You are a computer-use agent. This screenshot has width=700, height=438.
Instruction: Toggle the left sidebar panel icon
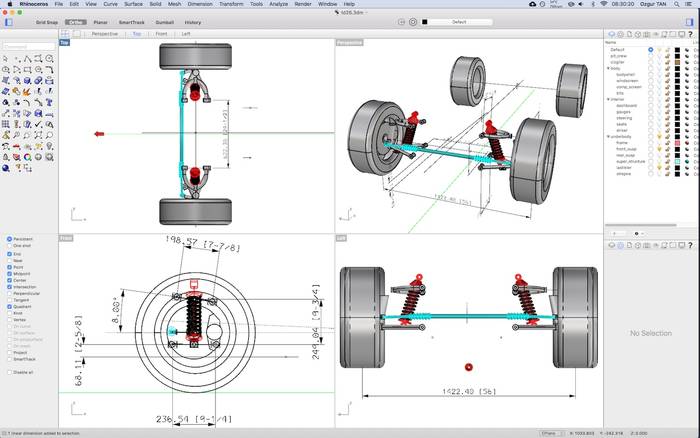pos(9,21)
